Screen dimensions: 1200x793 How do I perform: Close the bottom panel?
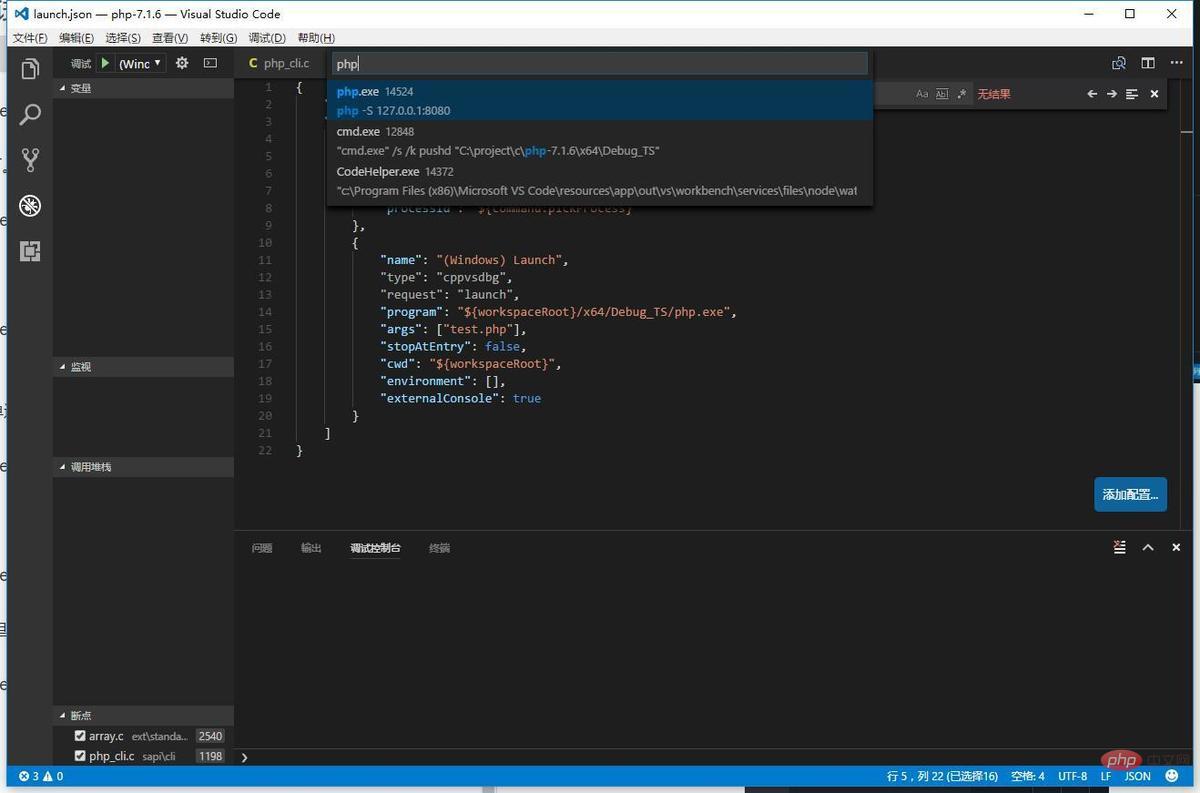tap(1176, 548)
